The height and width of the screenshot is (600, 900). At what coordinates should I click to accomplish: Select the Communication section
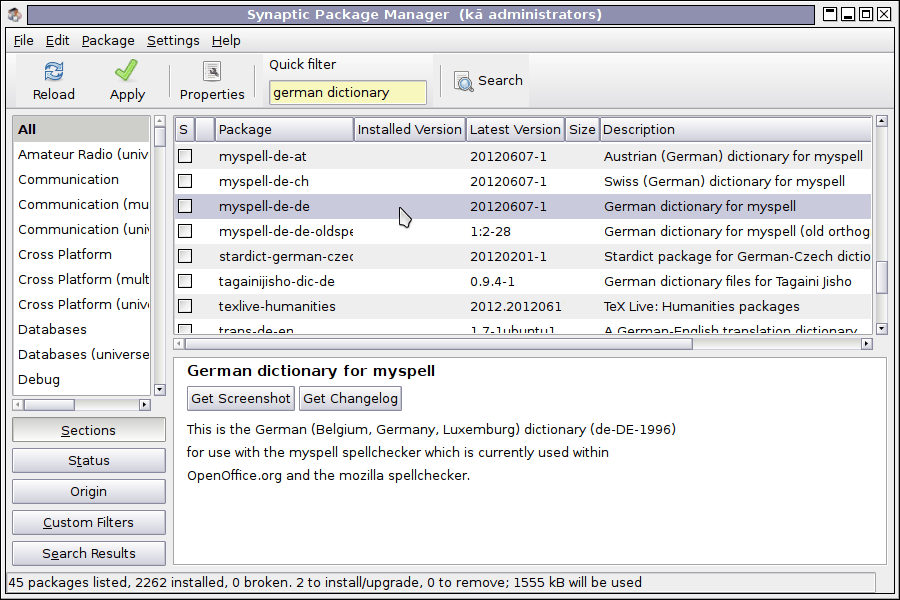click(82, 179)
